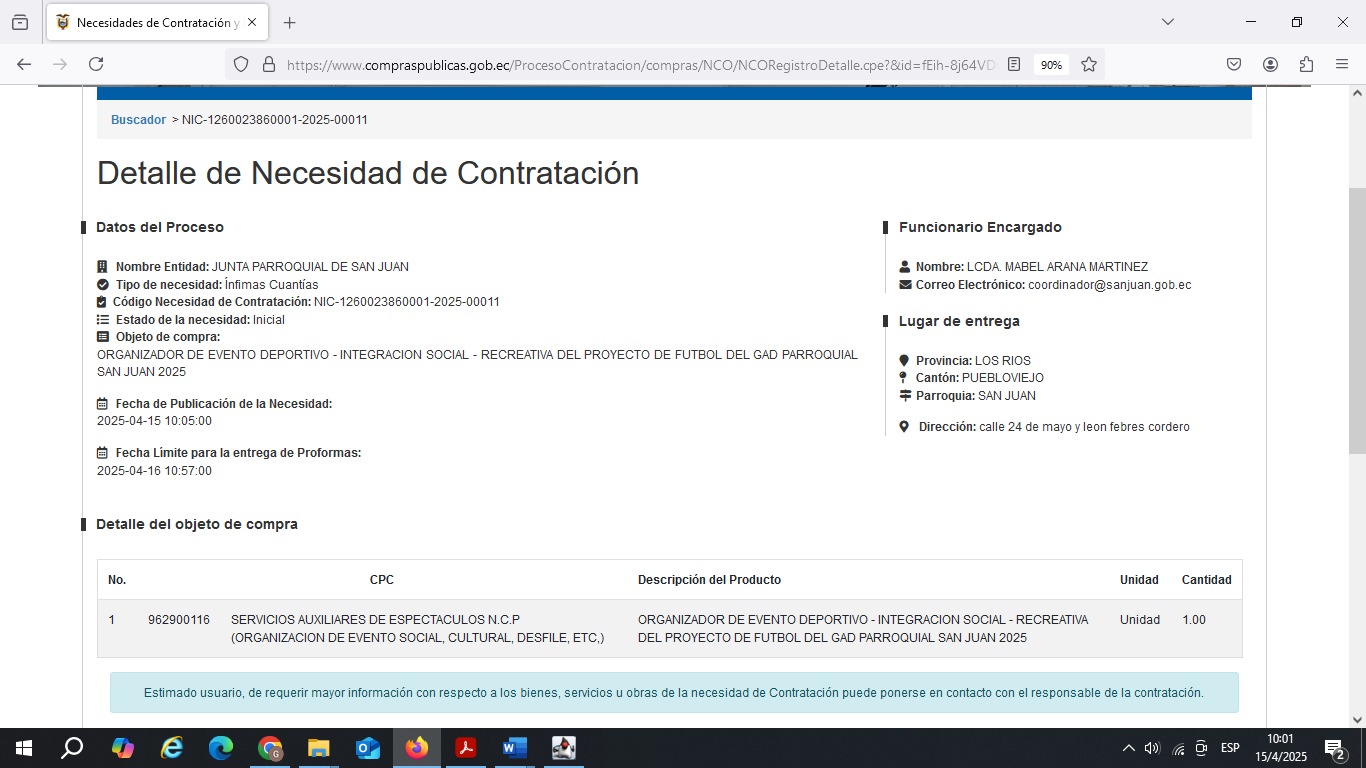Click the site security padlock icon
This screenshot has height=768, width=1366.
(x=268, y=64)
